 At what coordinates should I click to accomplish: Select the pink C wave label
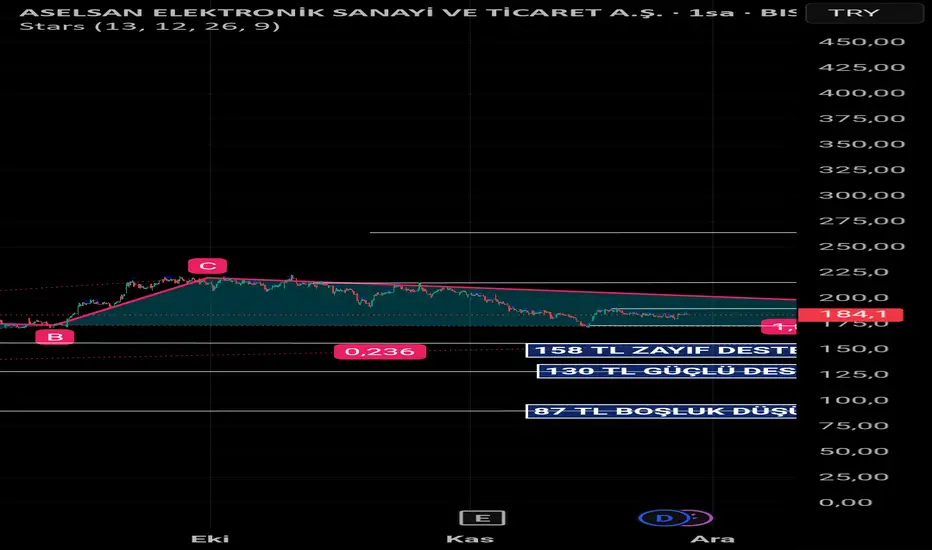(207, 266)
